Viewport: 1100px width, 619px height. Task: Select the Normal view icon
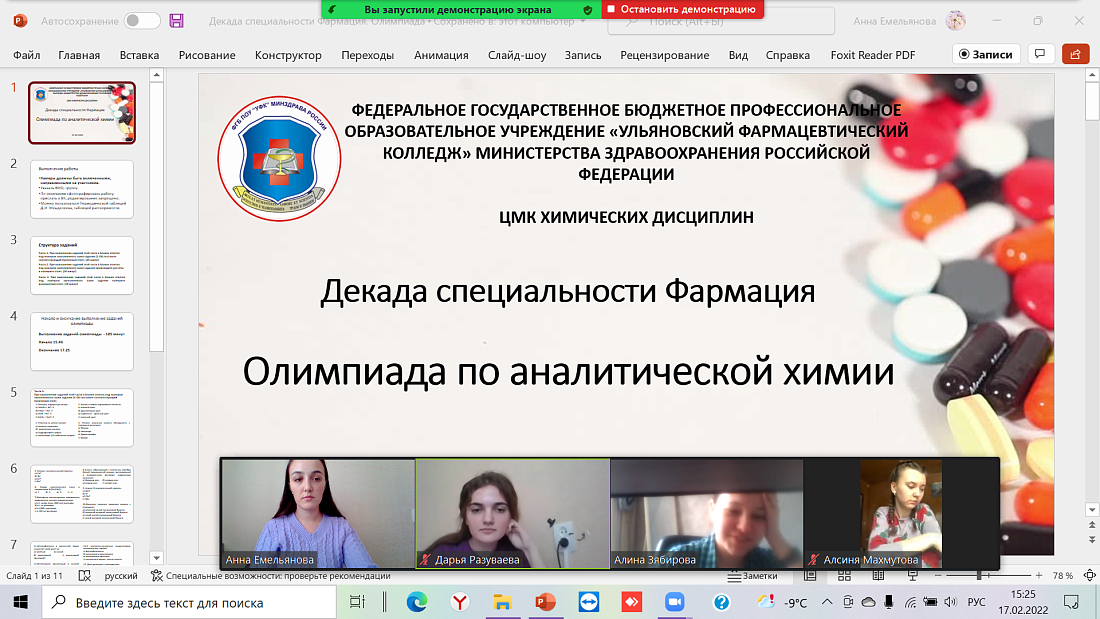tap(810, 576)
